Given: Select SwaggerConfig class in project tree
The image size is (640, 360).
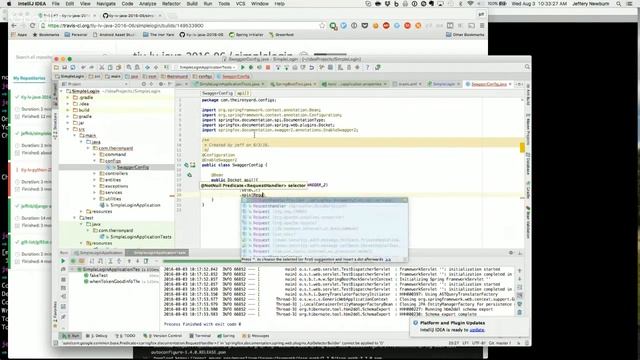Looking at the screenshot, I should [x=133, y=167].
